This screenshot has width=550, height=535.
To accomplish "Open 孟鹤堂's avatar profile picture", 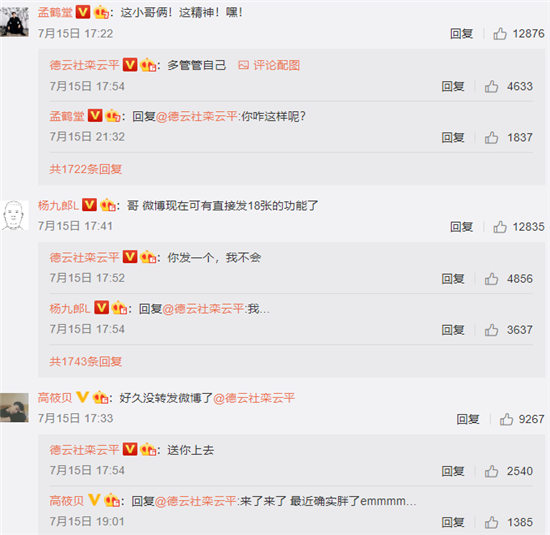I will [14, 22].
